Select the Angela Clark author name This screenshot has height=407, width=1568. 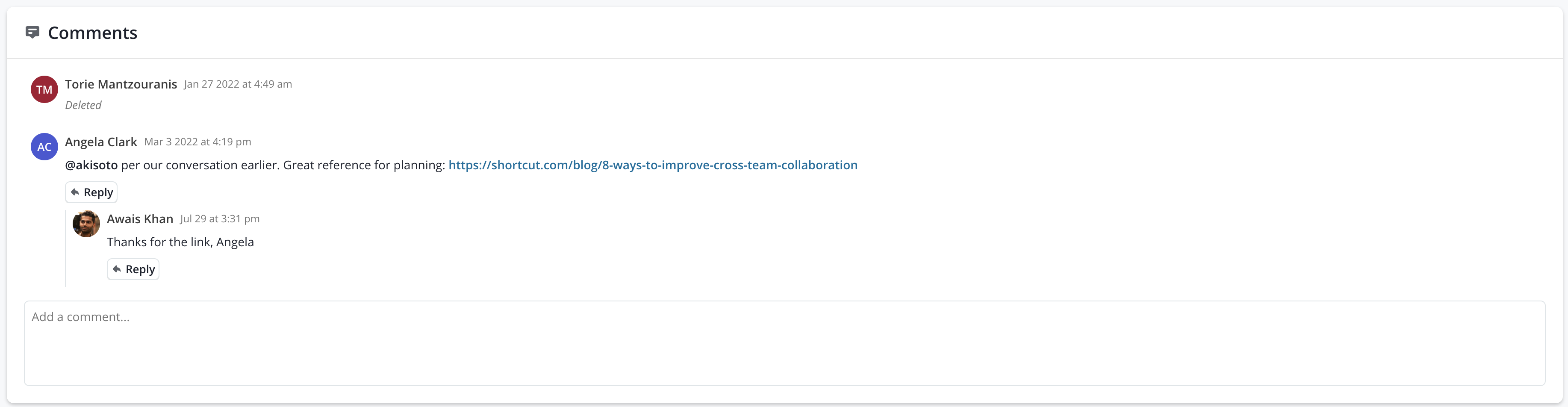click(x=101, y=142)
